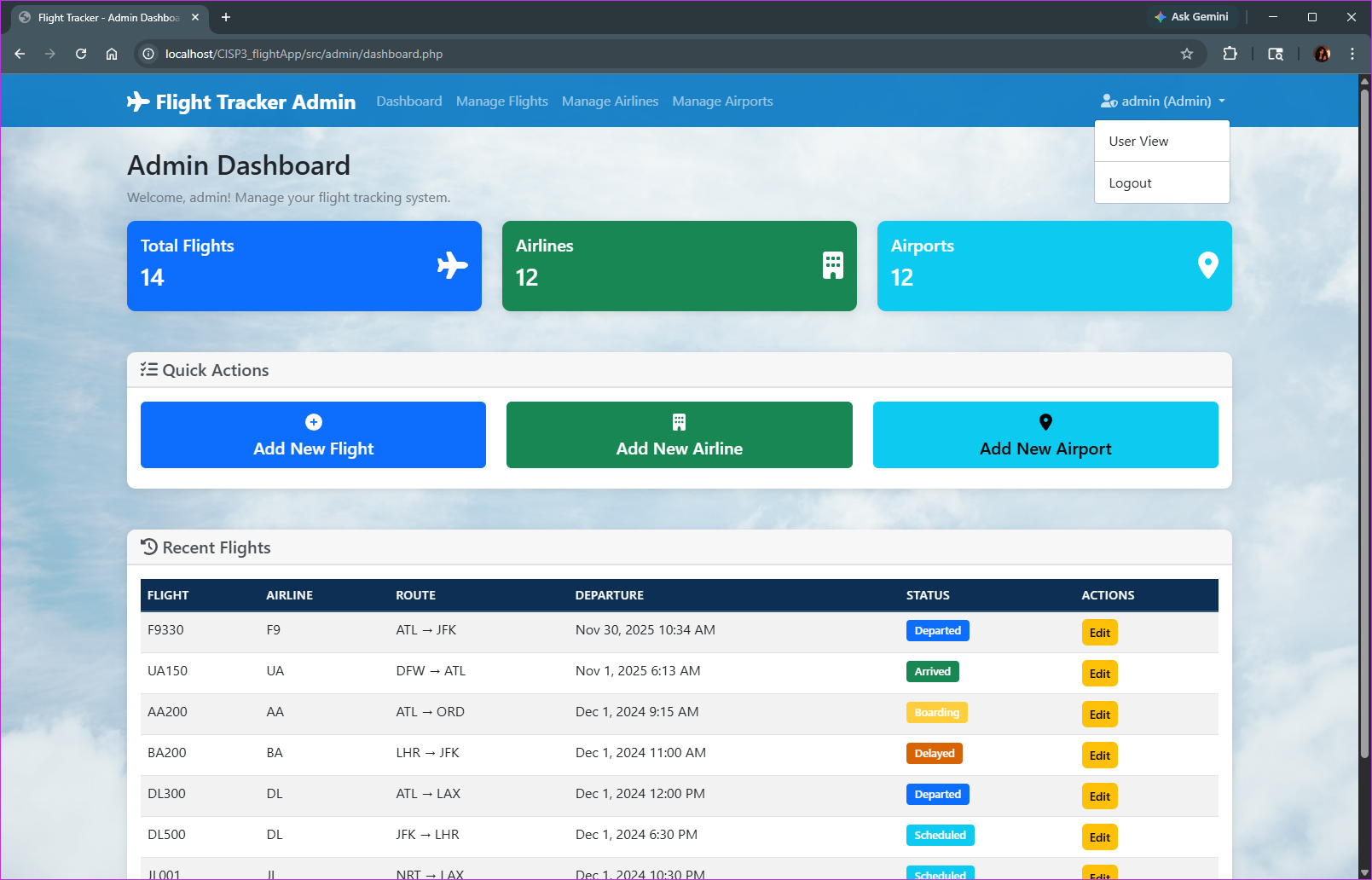Select User View from the account menu
Screen dimensions: 1372x880
[1138, 141]
